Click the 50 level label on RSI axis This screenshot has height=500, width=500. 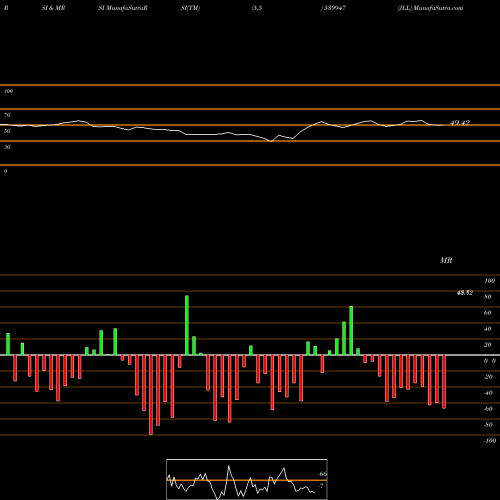7,131
